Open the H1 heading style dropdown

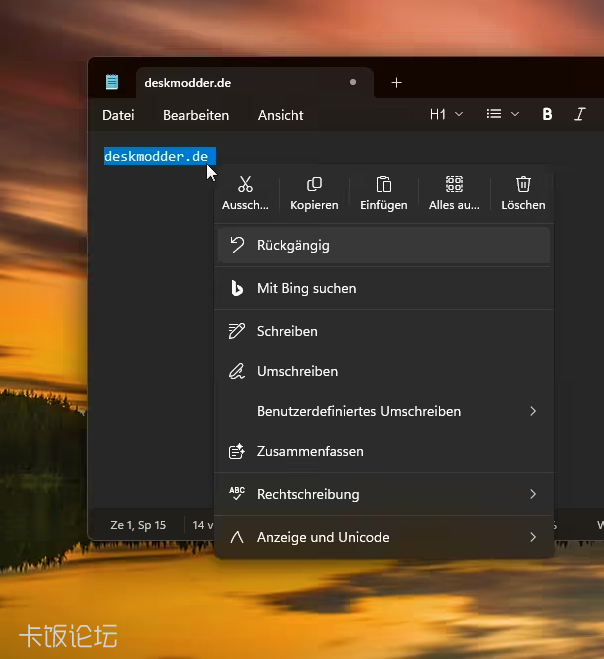(x=446, y=114)
